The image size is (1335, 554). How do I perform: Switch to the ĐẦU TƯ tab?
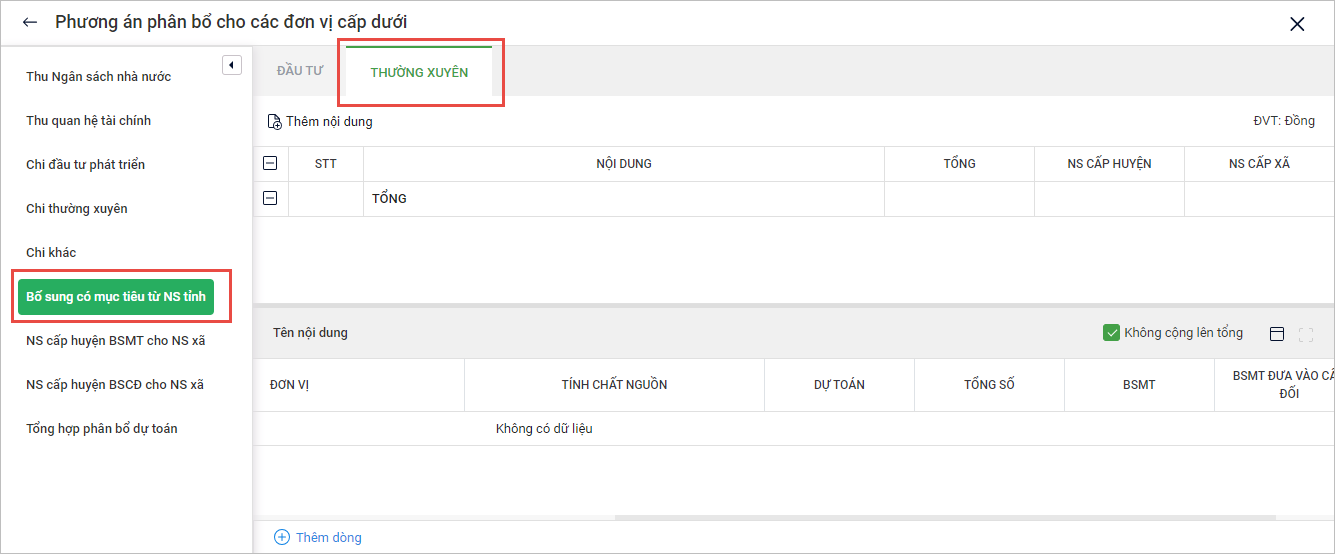(x=300, y=72)
